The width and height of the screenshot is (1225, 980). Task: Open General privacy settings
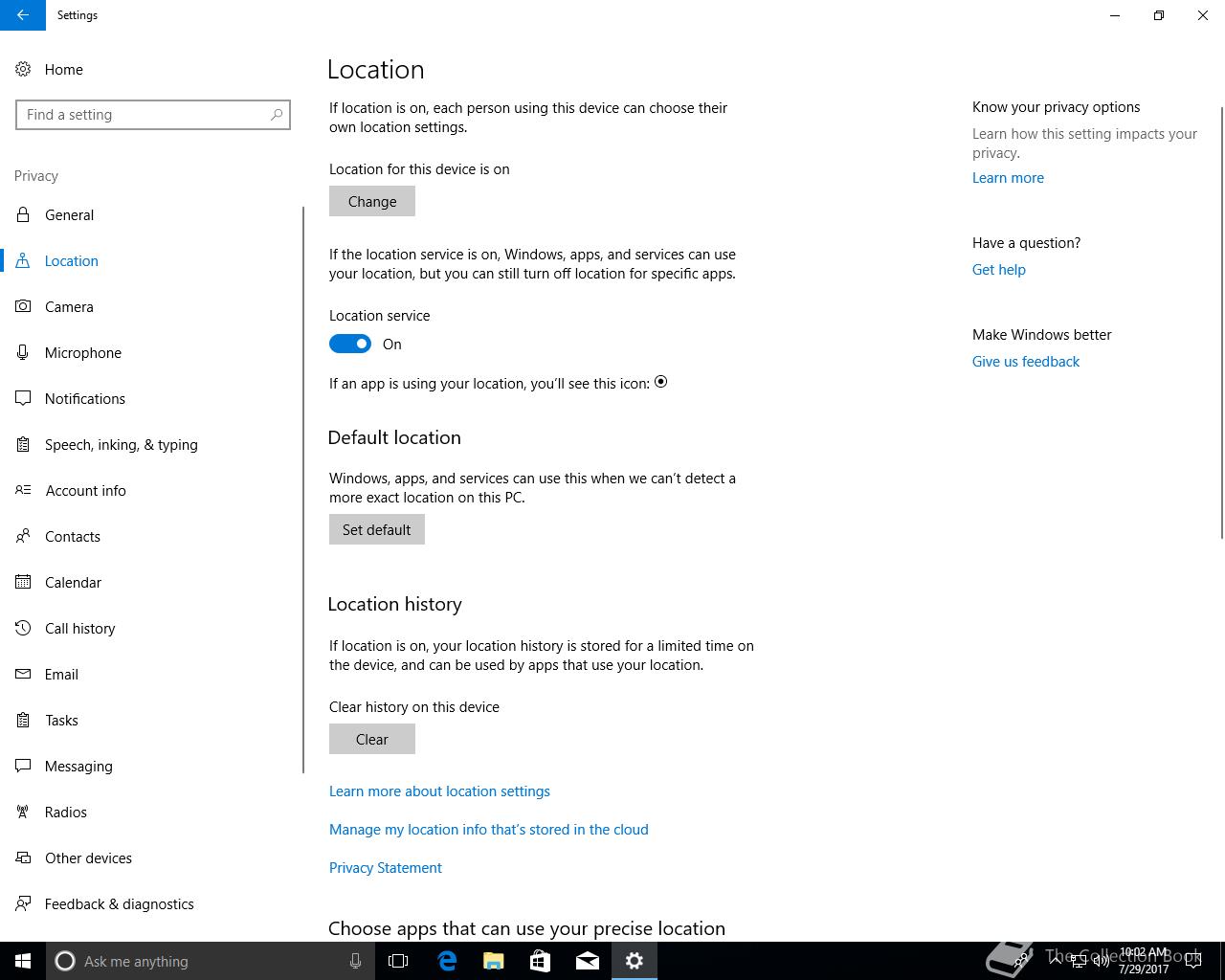click(x=153, y=214)
